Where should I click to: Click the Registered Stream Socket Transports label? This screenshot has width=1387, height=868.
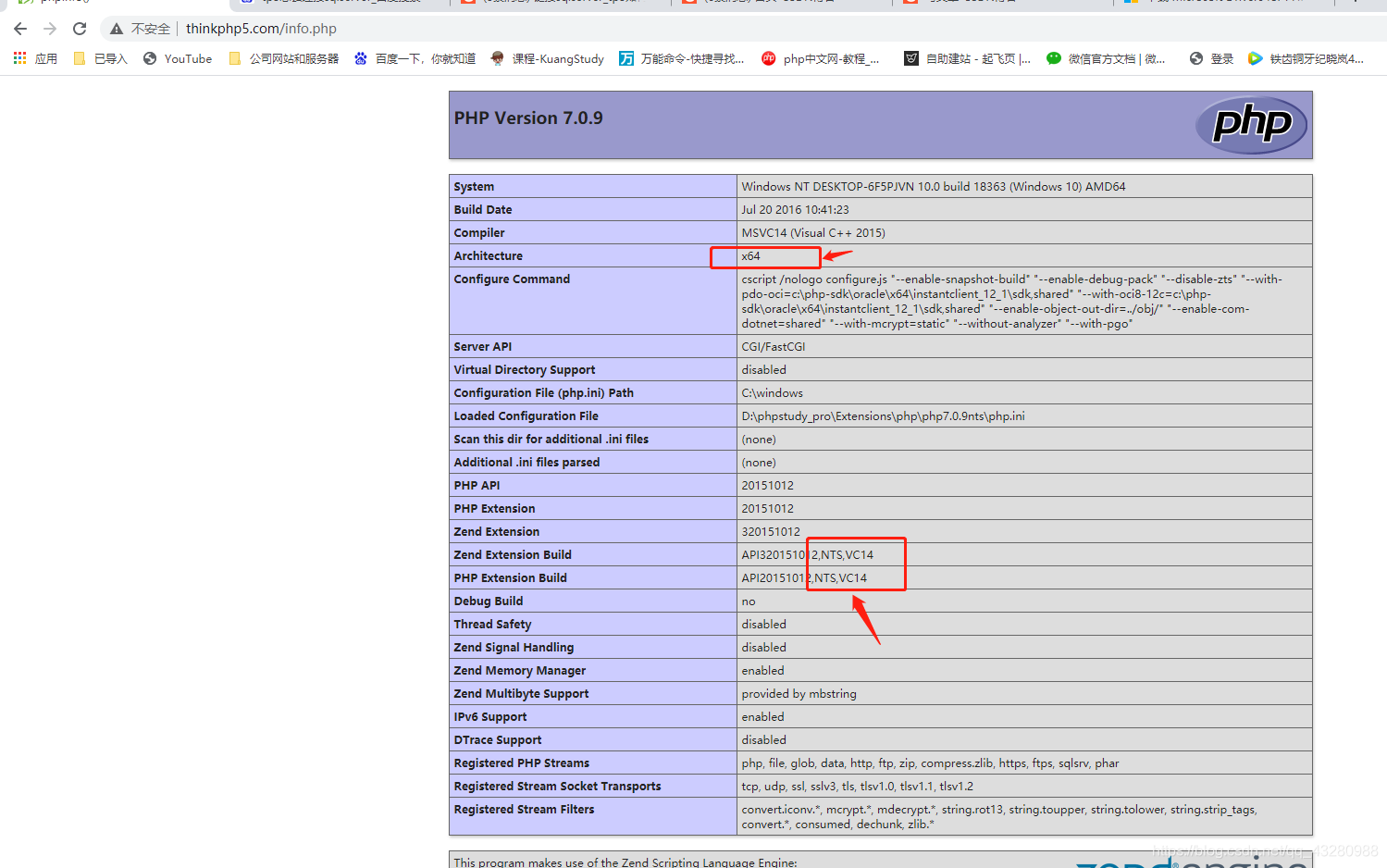557,786
